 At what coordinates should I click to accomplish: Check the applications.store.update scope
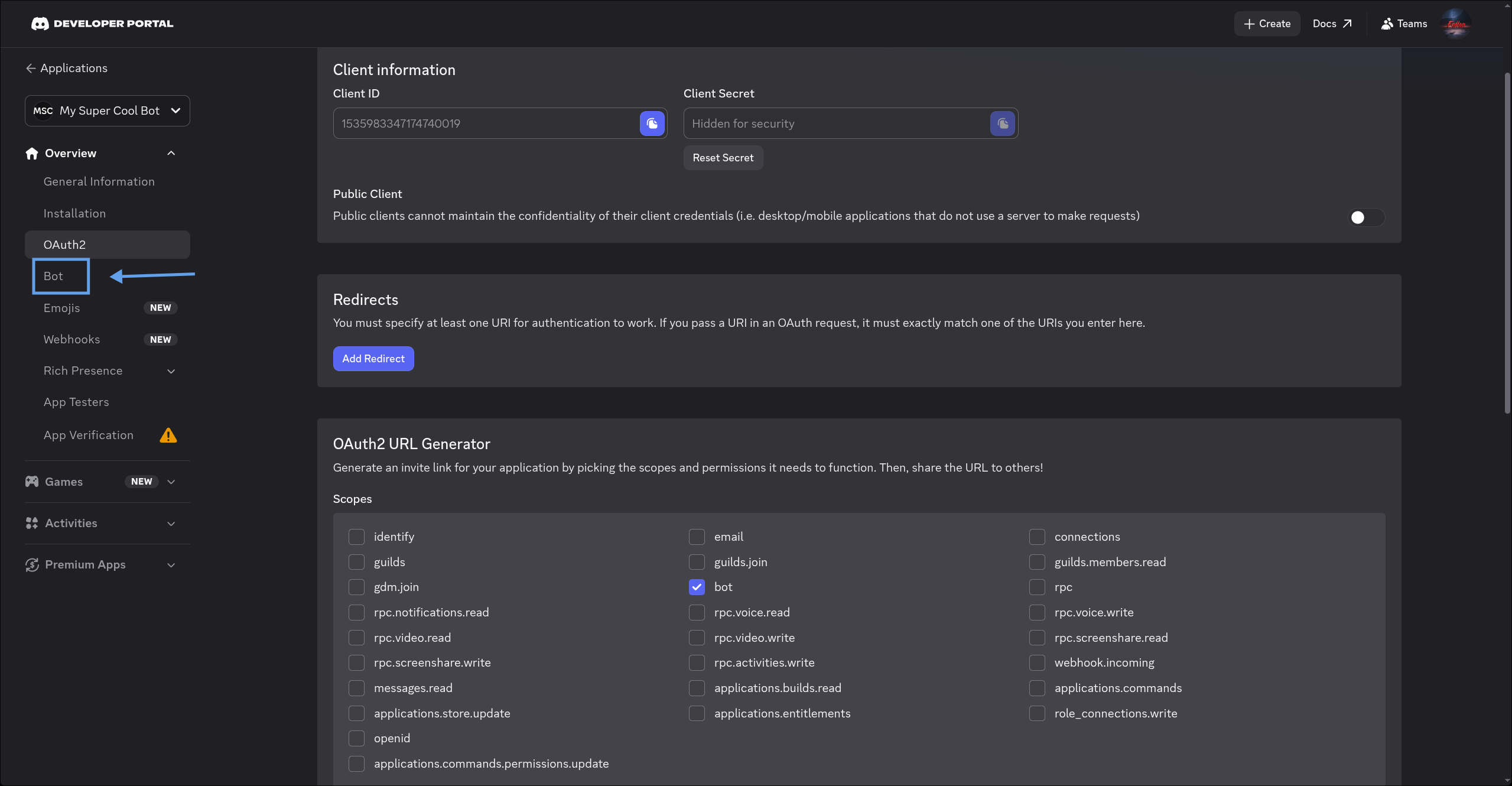coord(356,713)
